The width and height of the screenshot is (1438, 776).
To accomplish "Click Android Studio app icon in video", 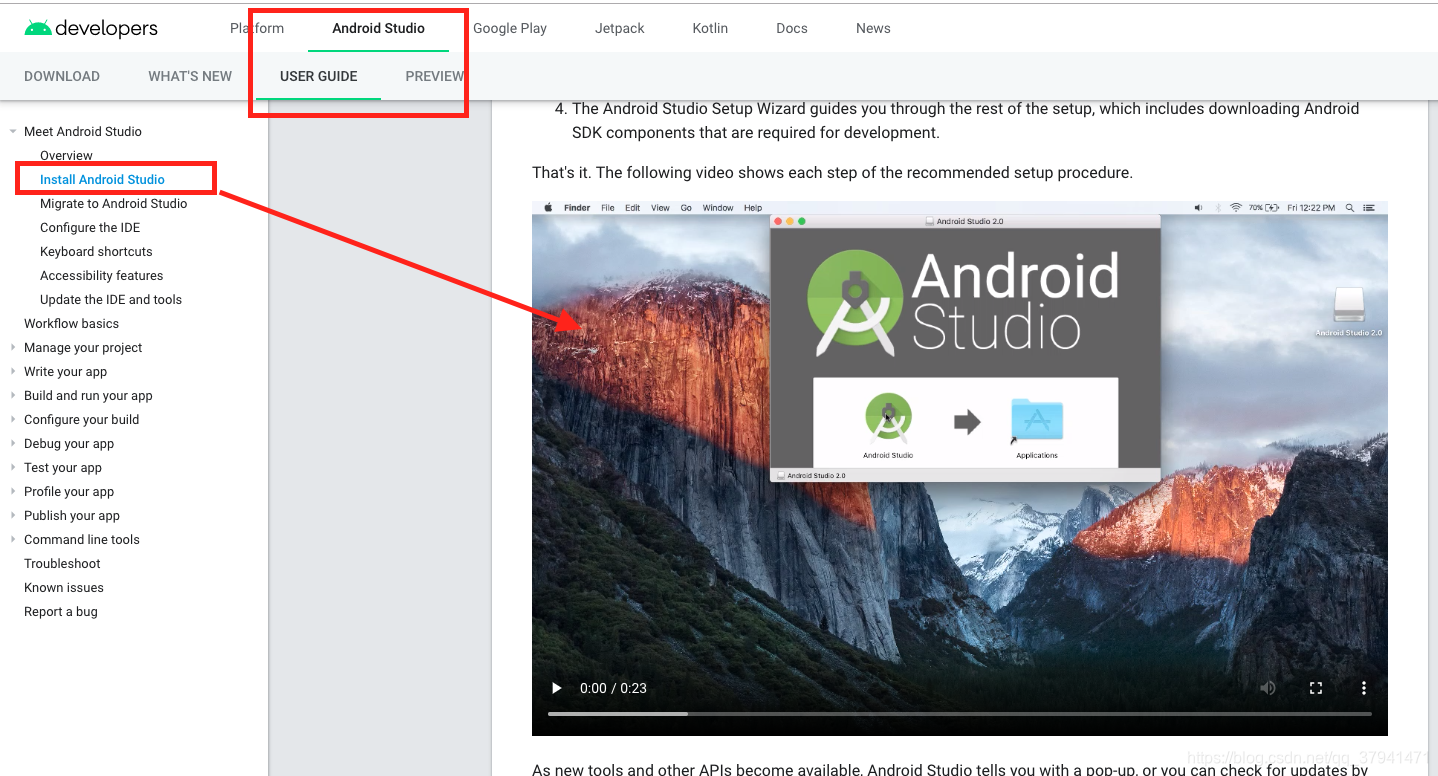I will [888, 419].
